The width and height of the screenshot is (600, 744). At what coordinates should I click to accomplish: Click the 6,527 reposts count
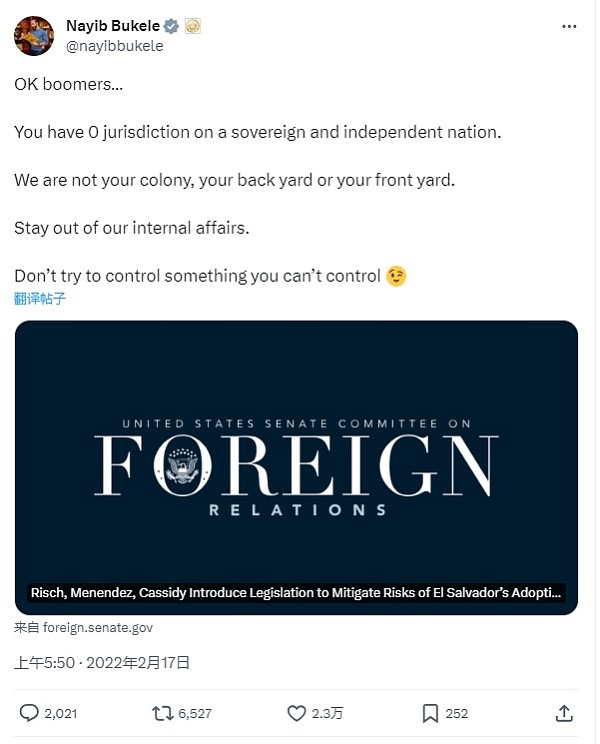tap(197, 713)
